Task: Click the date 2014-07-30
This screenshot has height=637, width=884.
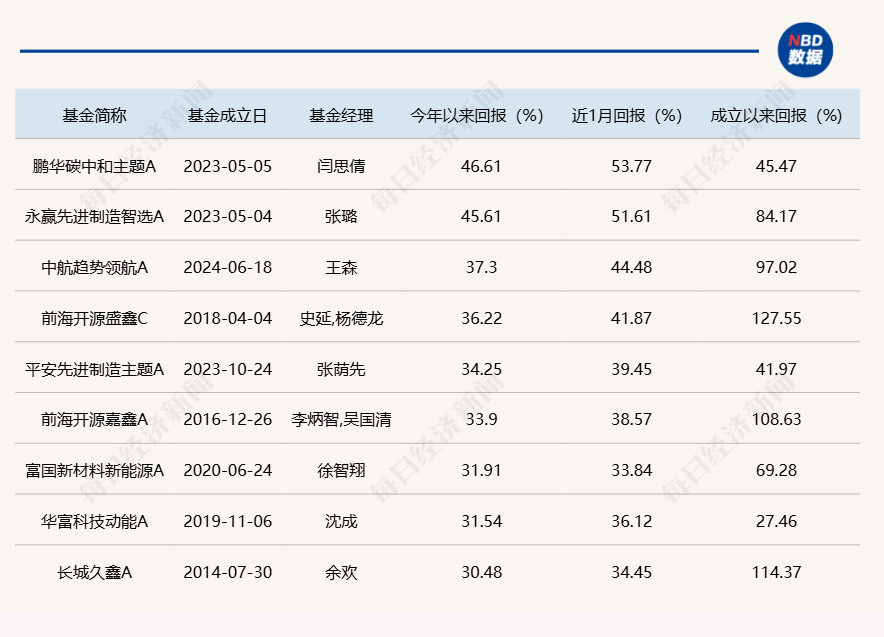Action: (x=227, y=572)
